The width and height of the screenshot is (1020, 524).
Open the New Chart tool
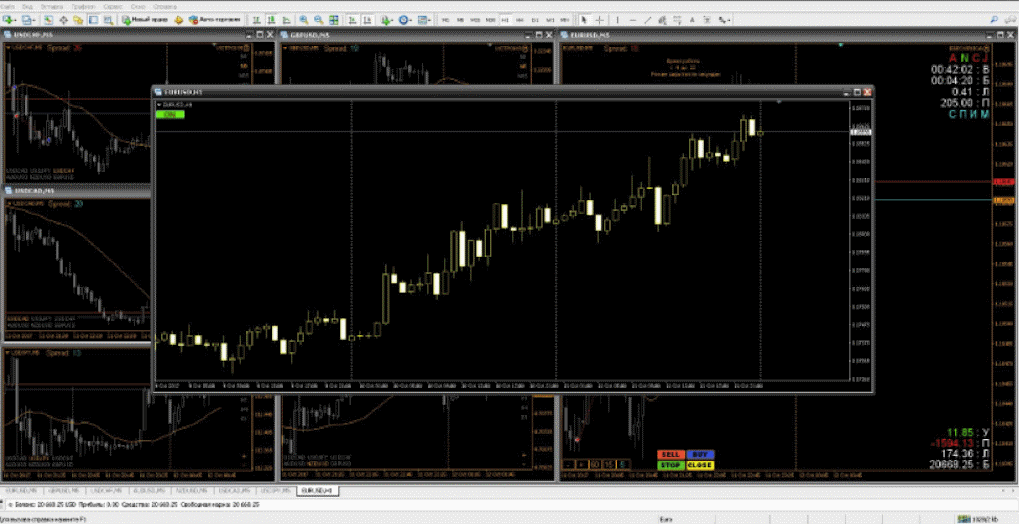(x=9, y=20)
